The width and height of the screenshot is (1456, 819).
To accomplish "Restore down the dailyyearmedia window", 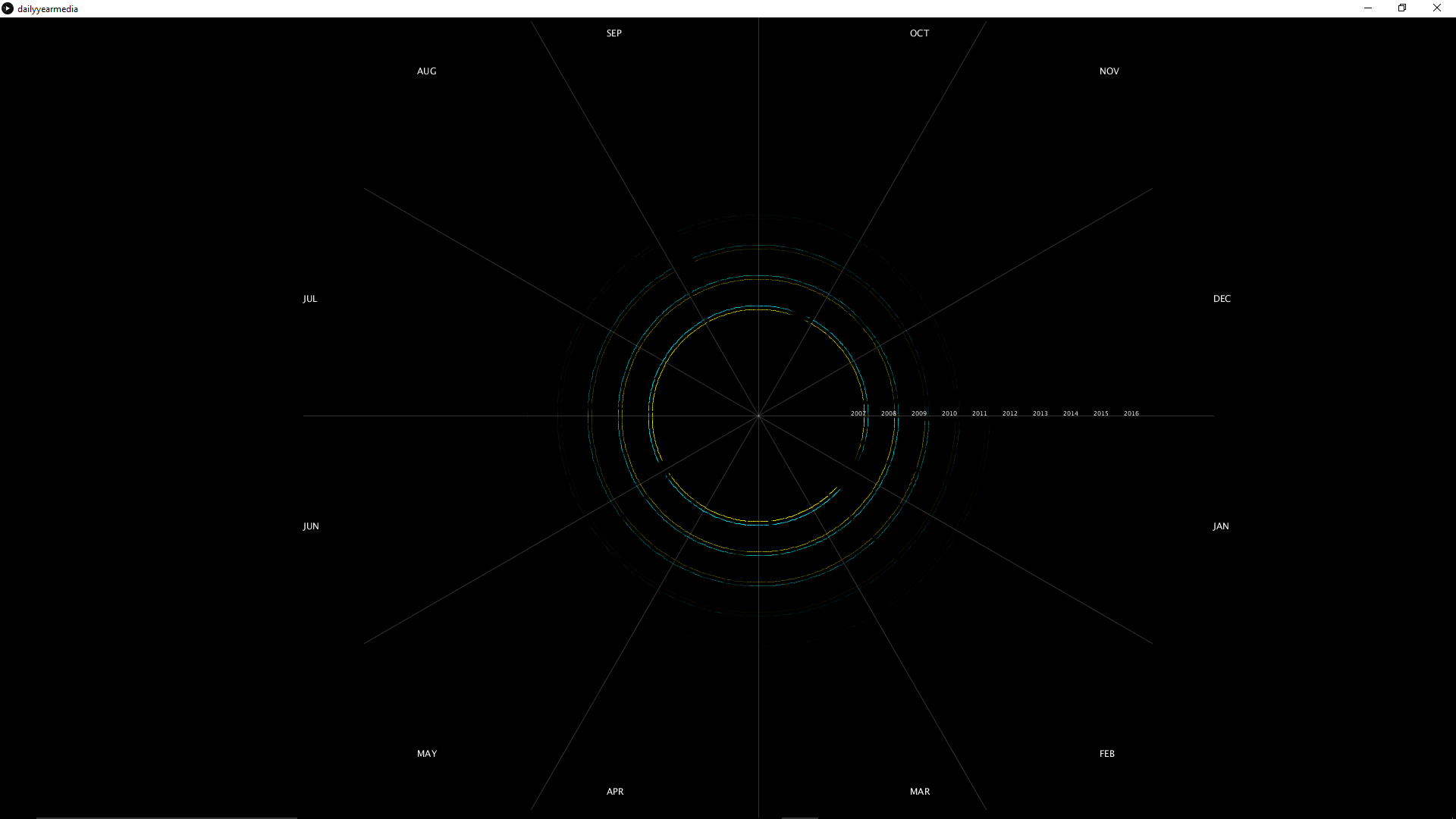I will tap(1402, 8).
